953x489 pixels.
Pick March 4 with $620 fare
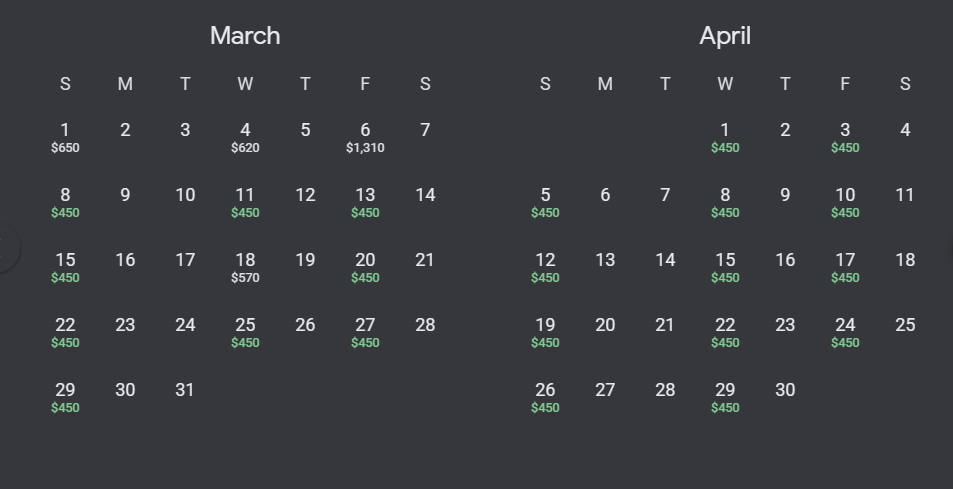(x=245, y=137)
